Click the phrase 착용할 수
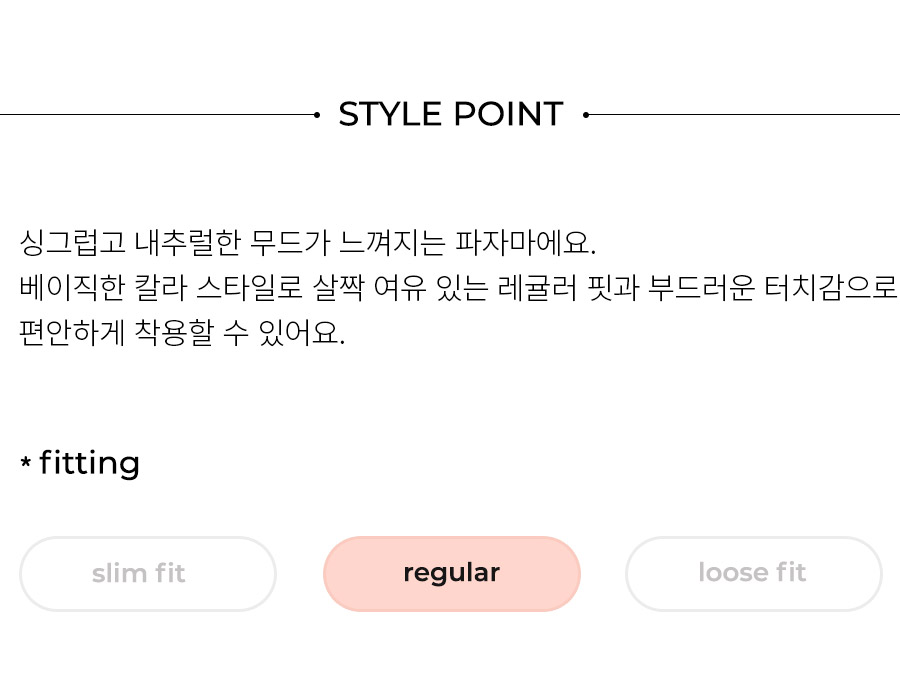The width and height of the screenshot is (900, 696). (x=191, y=332)
